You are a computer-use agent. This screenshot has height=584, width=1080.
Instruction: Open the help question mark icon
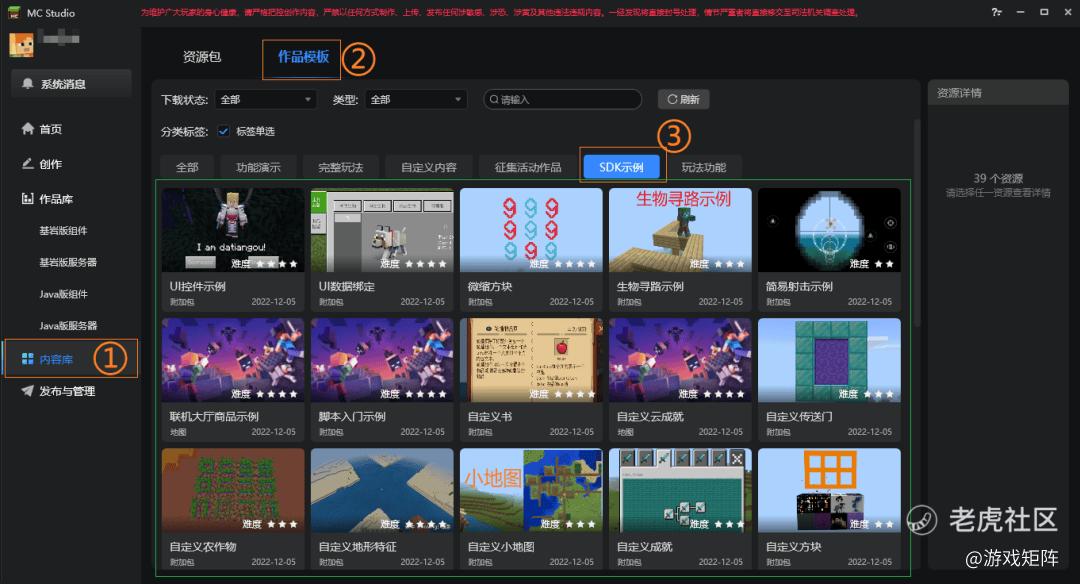coord(996,12)
